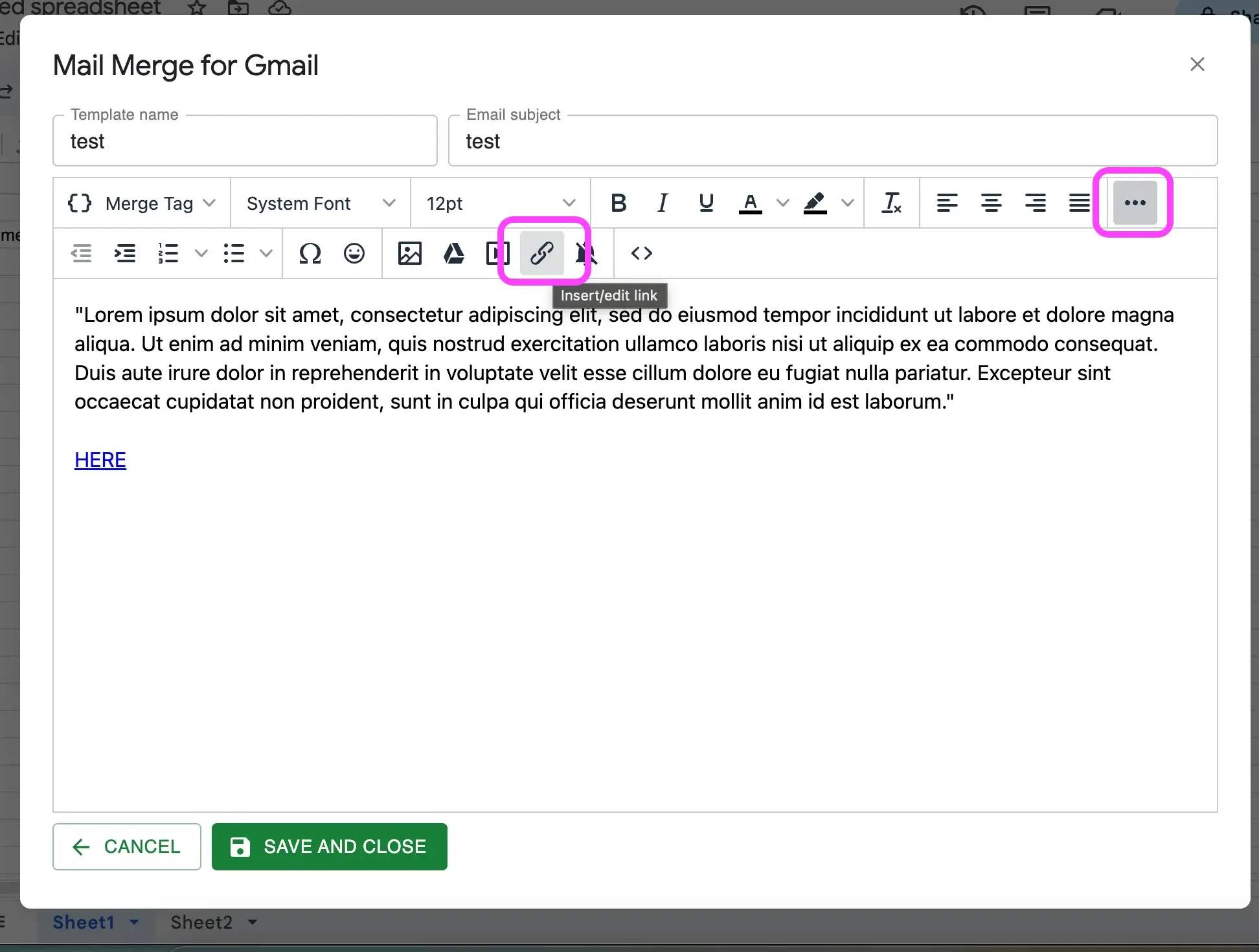Increase indent of the paragraph
The height and width of the screenshot is (952, 1259).
pyautogui.click(x=125, y=253)
